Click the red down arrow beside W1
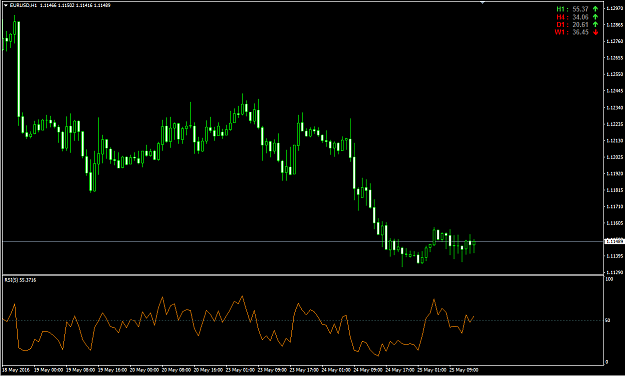Screen dimensions: 625x376 (596, 32)
